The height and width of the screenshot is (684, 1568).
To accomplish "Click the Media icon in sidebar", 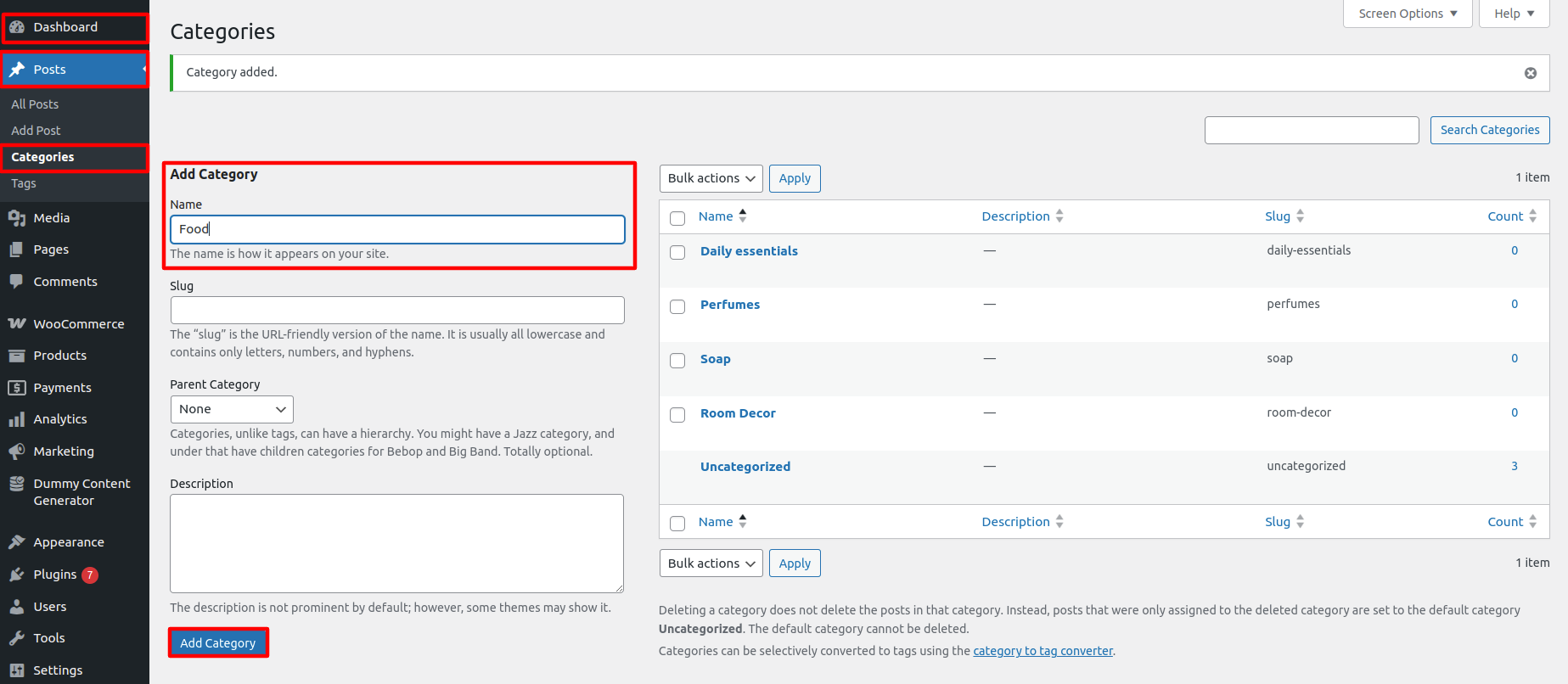I will tap(17, 218).
